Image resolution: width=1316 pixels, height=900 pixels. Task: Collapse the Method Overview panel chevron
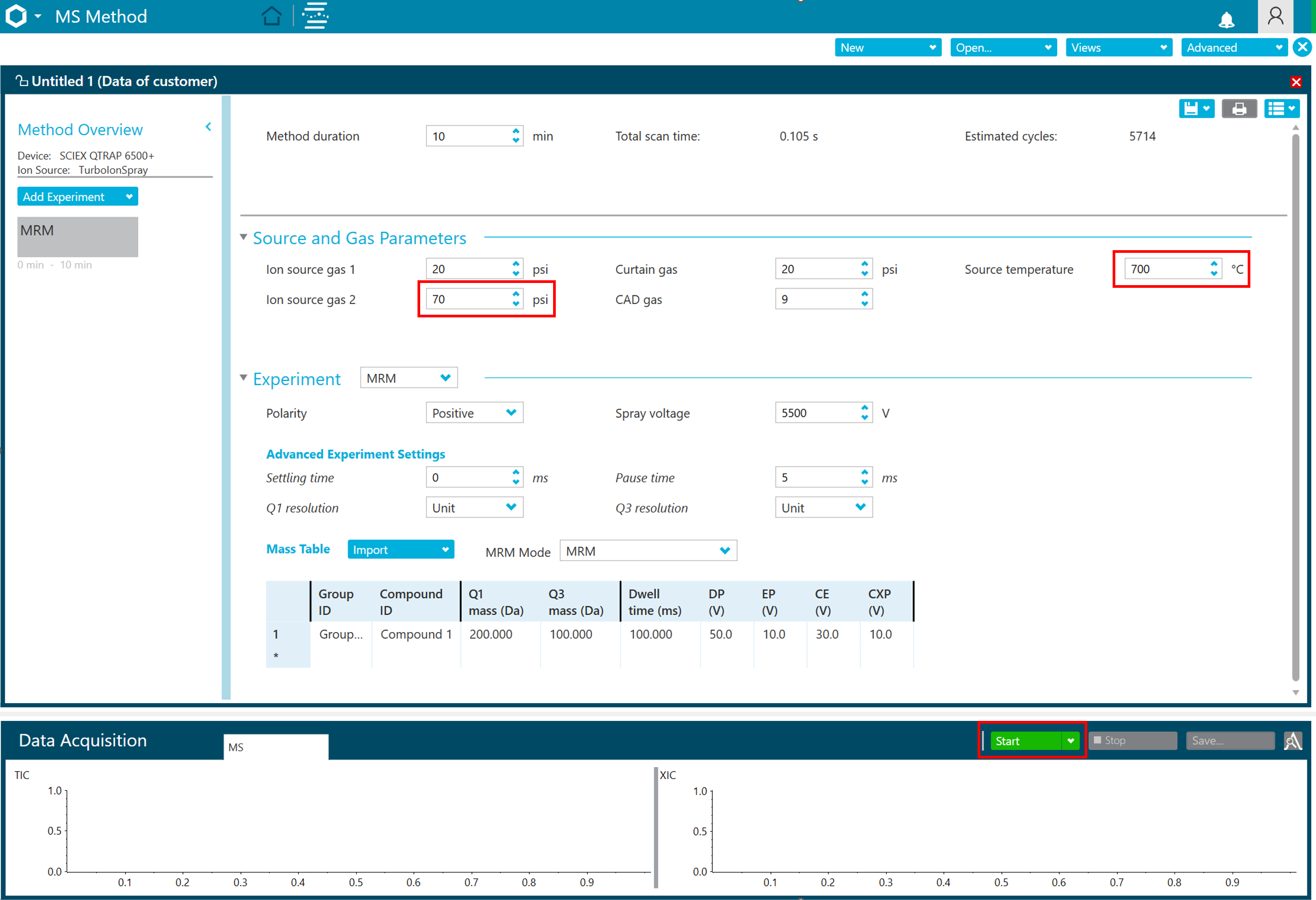pos(208,127)
